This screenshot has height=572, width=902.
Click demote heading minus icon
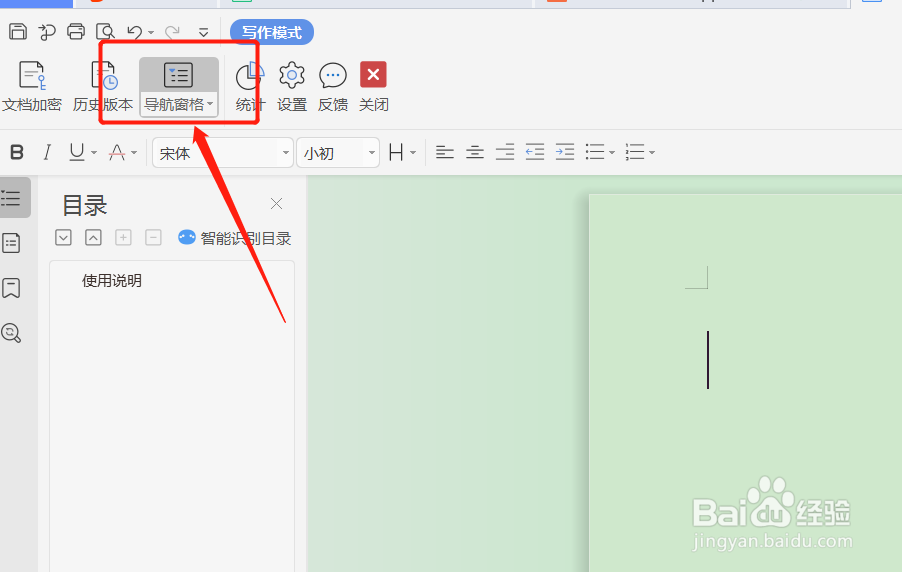(x=153, y=237)
